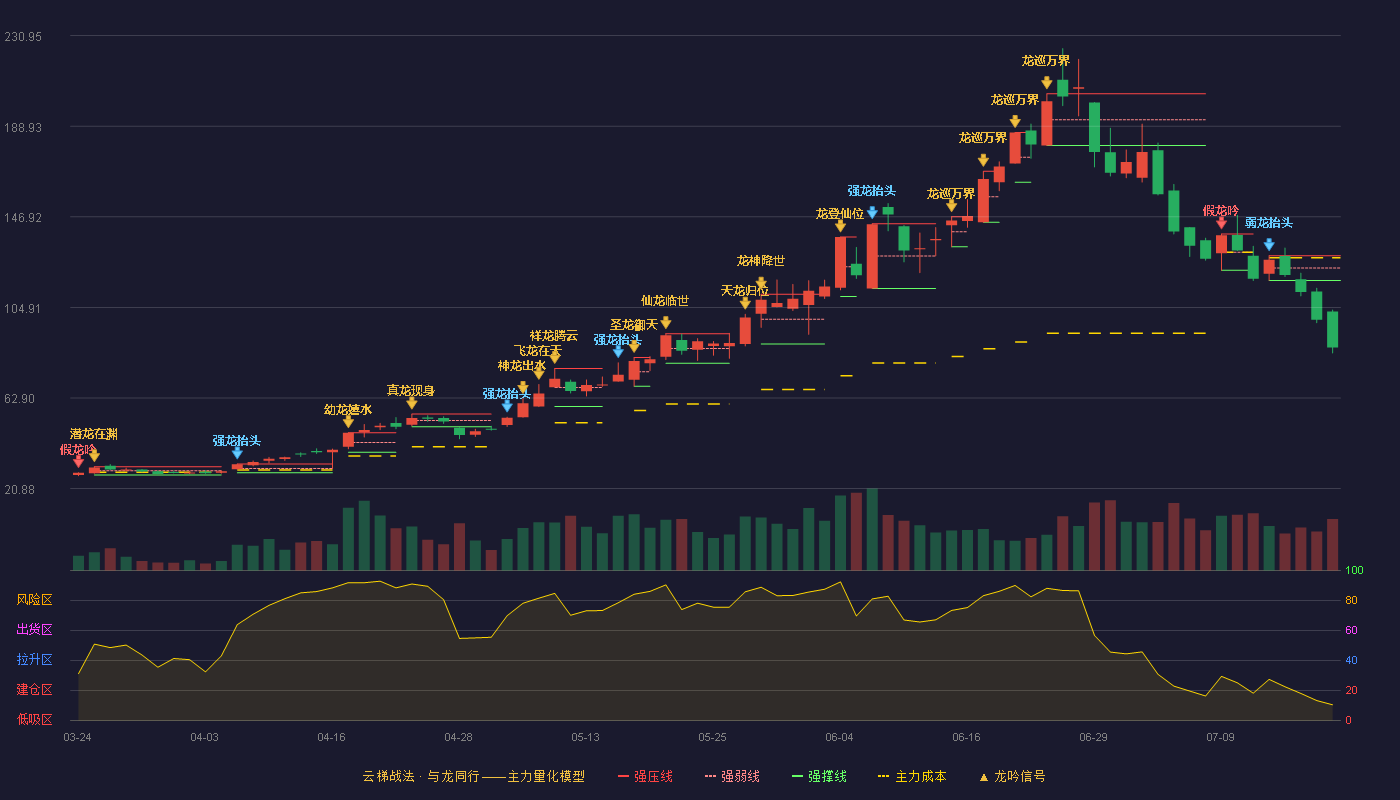
Task: Click the red arrow under 假龙吟 near 03-24
Action: tap(78, 462)
